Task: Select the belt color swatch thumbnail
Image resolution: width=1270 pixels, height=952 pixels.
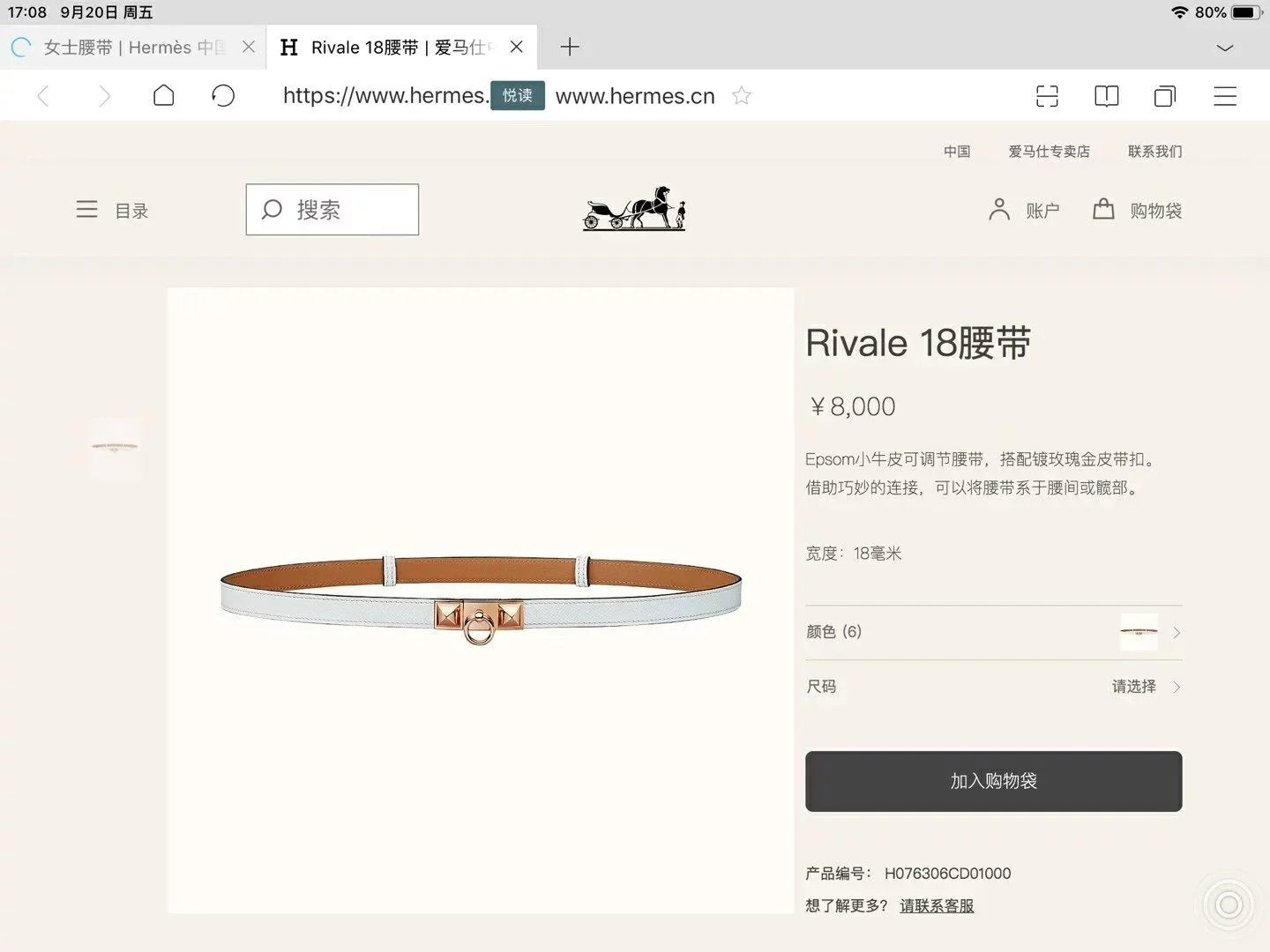Action: click(1139, 632)
